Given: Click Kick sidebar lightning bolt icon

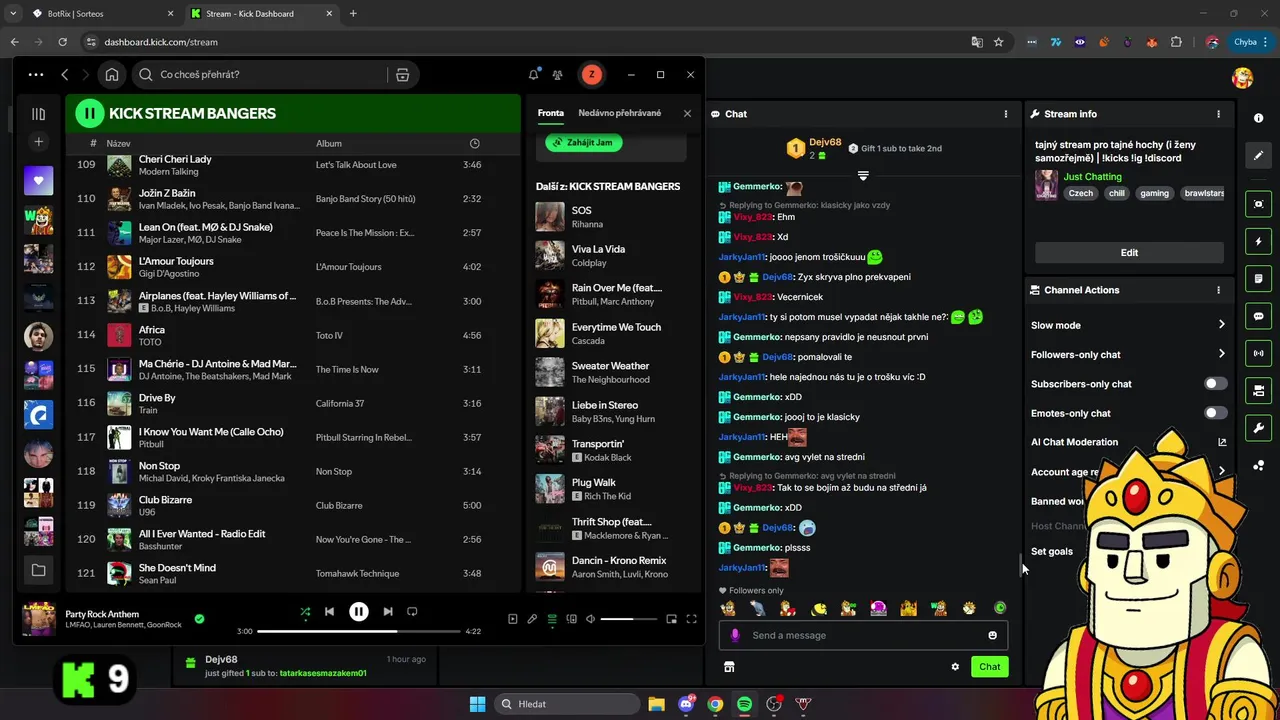Looking at the screenshot, I should coord(1258,241).
